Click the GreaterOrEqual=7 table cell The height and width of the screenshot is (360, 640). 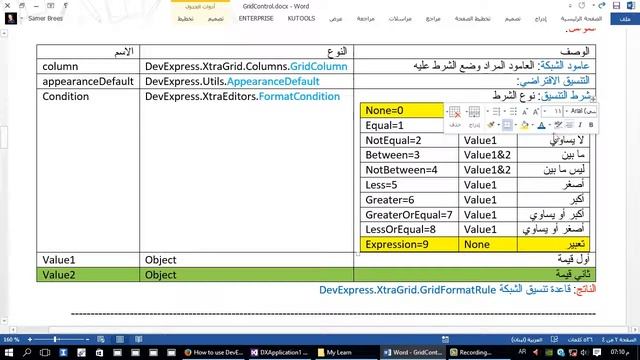click(x=409, y=215)
